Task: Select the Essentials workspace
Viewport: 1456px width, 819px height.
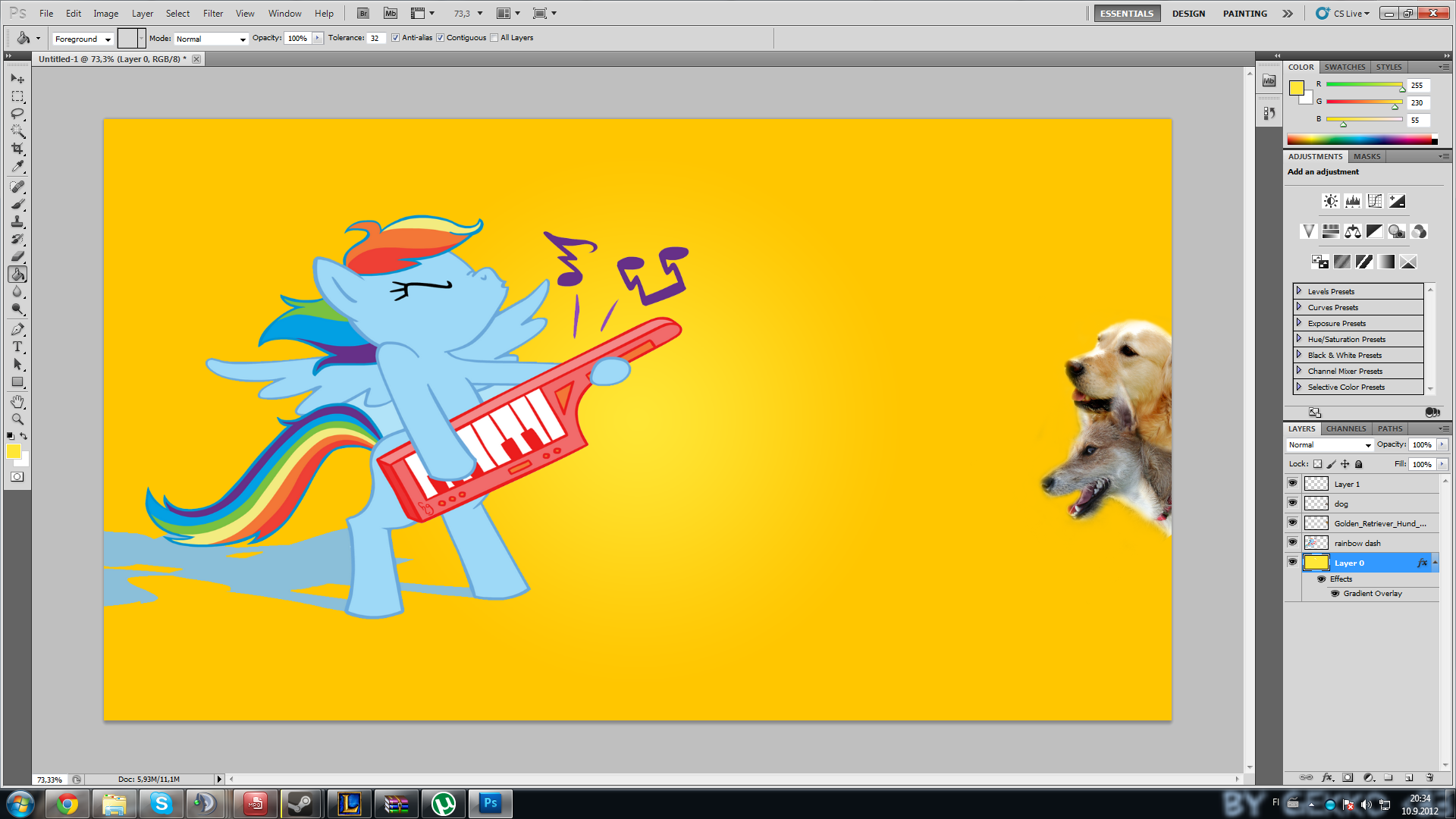Action: coord(1127,14)
